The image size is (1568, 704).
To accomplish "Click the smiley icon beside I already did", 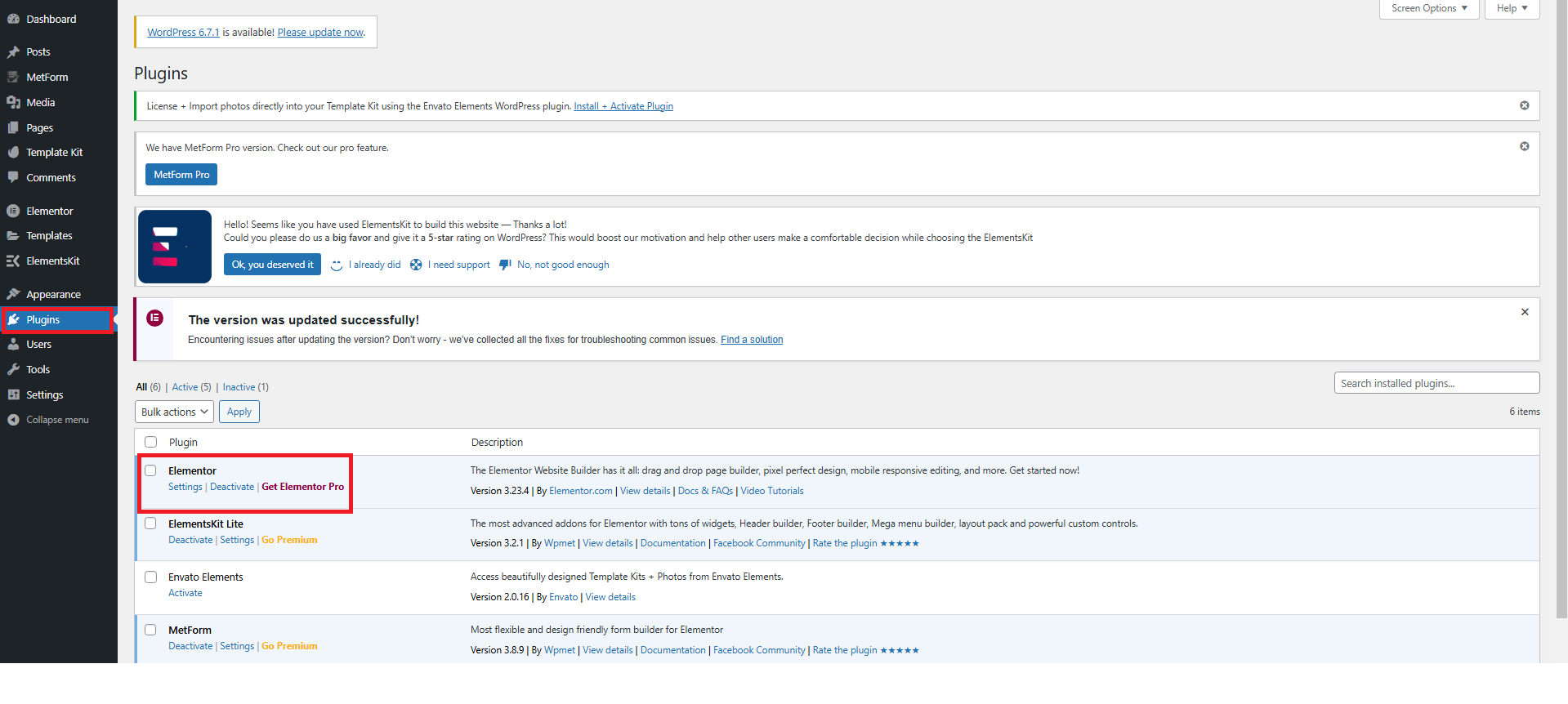I will pyautogui.click(x=337, y=265).
